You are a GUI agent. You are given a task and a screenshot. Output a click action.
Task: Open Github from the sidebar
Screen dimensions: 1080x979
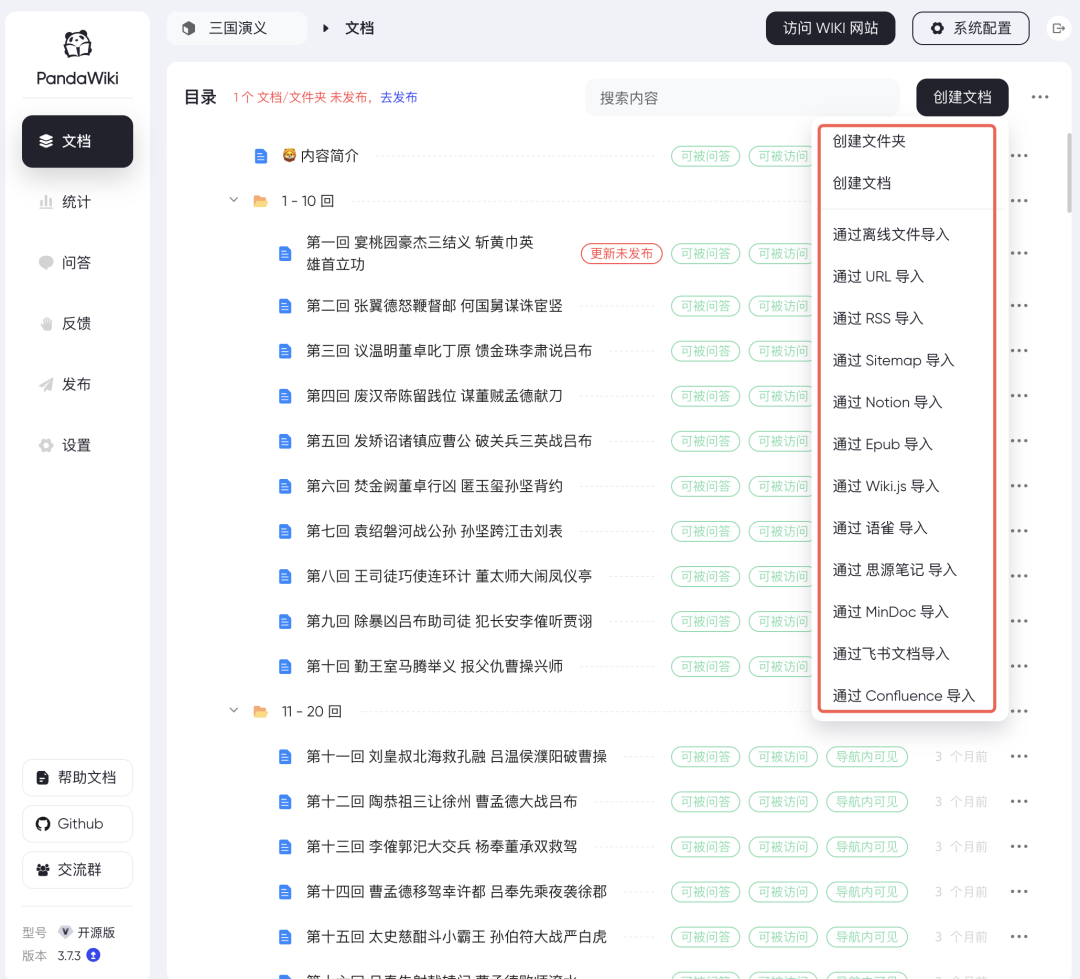coord(77,823)
